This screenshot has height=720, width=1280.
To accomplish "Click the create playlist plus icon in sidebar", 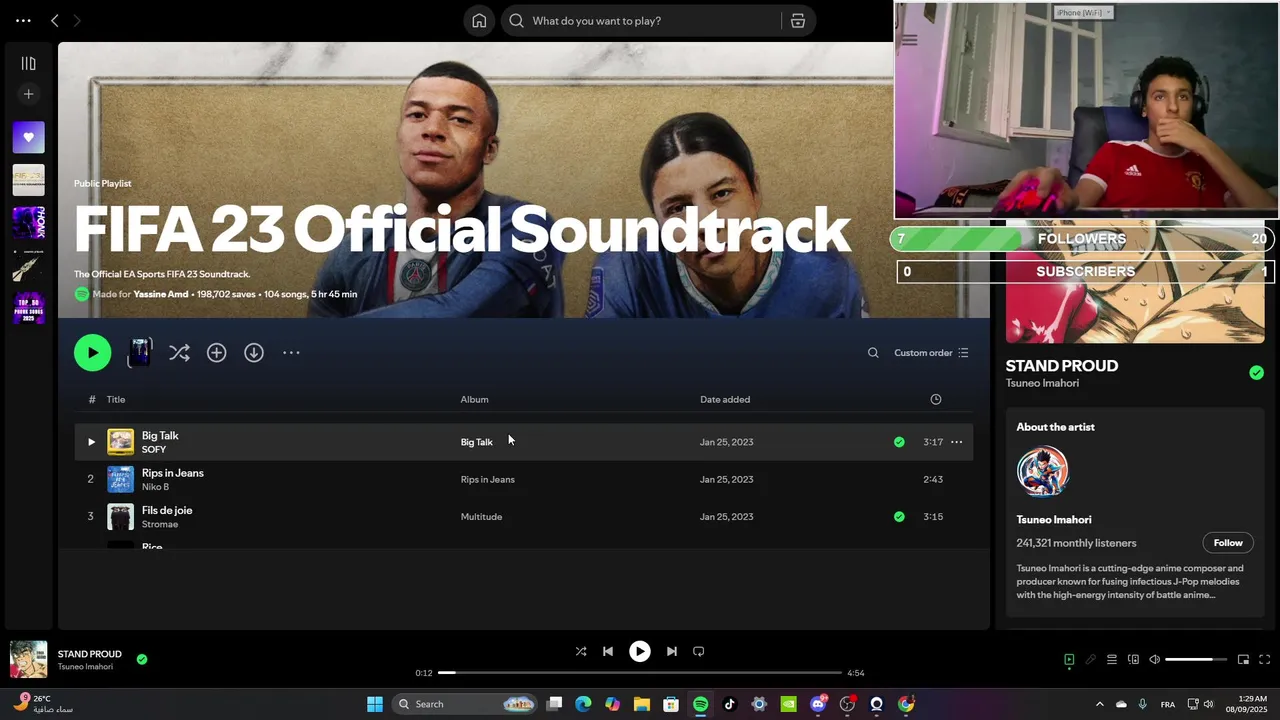I will click(28, 94).
